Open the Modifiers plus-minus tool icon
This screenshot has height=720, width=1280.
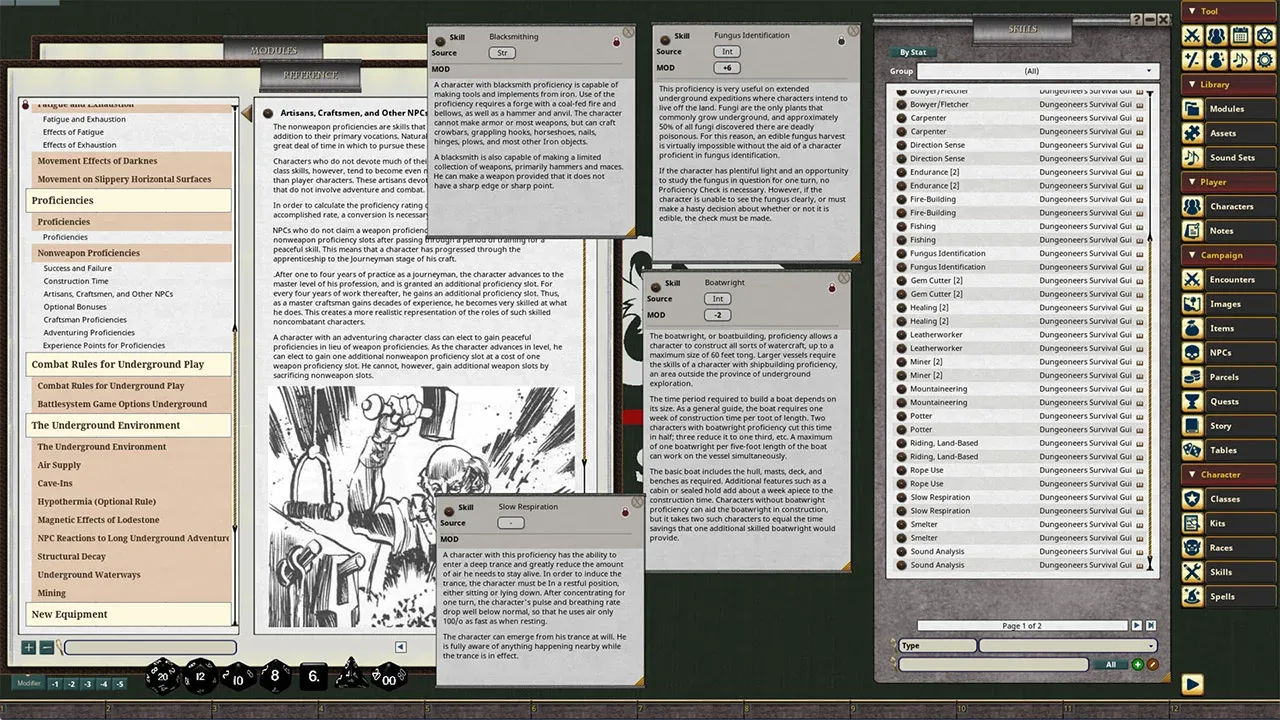[x=1192, y=60]
